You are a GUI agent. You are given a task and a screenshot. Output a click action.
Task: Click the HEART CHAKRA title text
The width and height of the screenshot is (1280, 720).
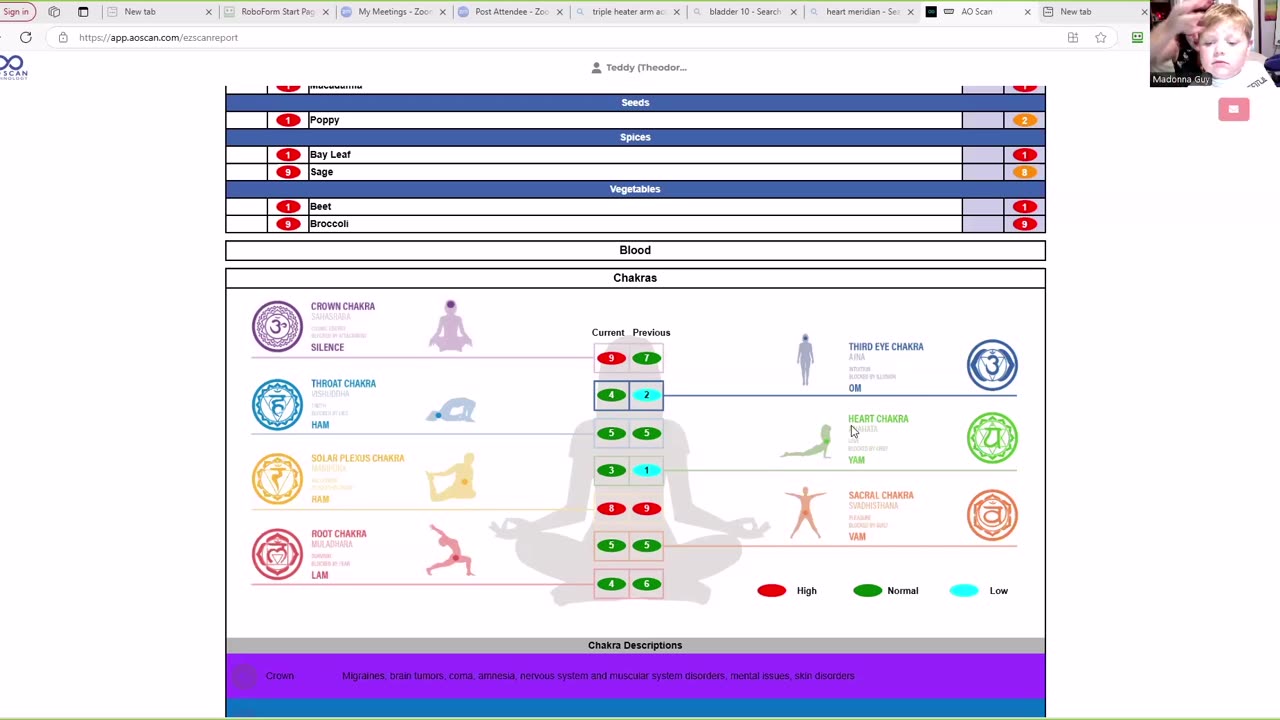click(878, 419)
